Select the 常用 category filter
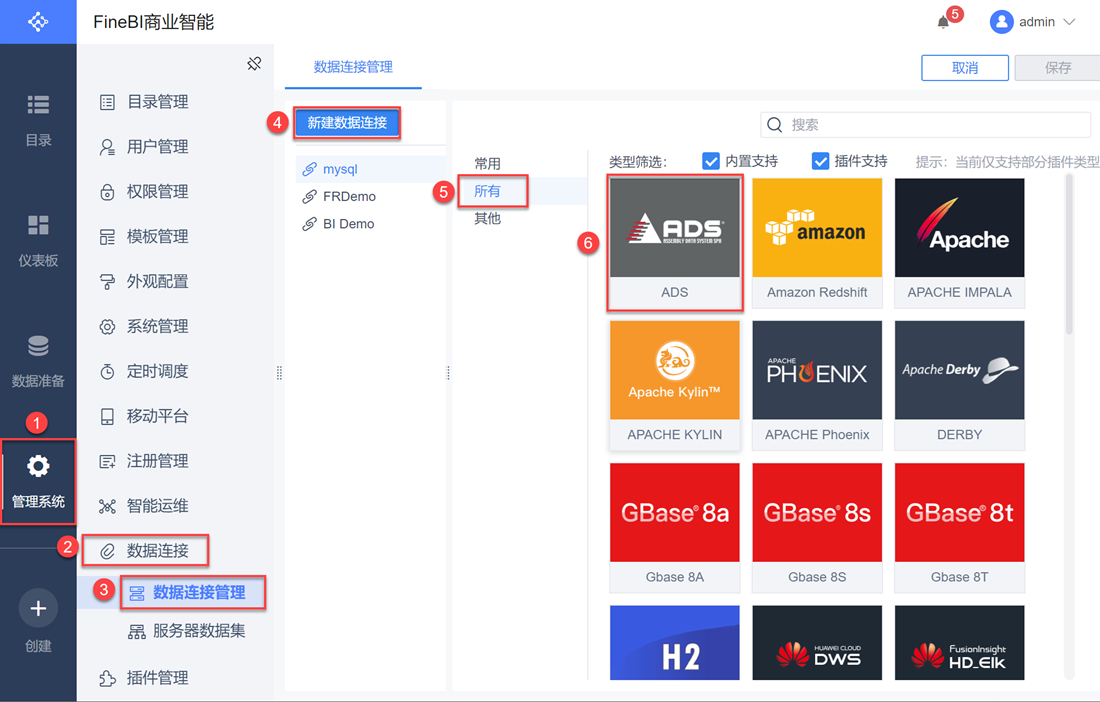 [488, 163]
